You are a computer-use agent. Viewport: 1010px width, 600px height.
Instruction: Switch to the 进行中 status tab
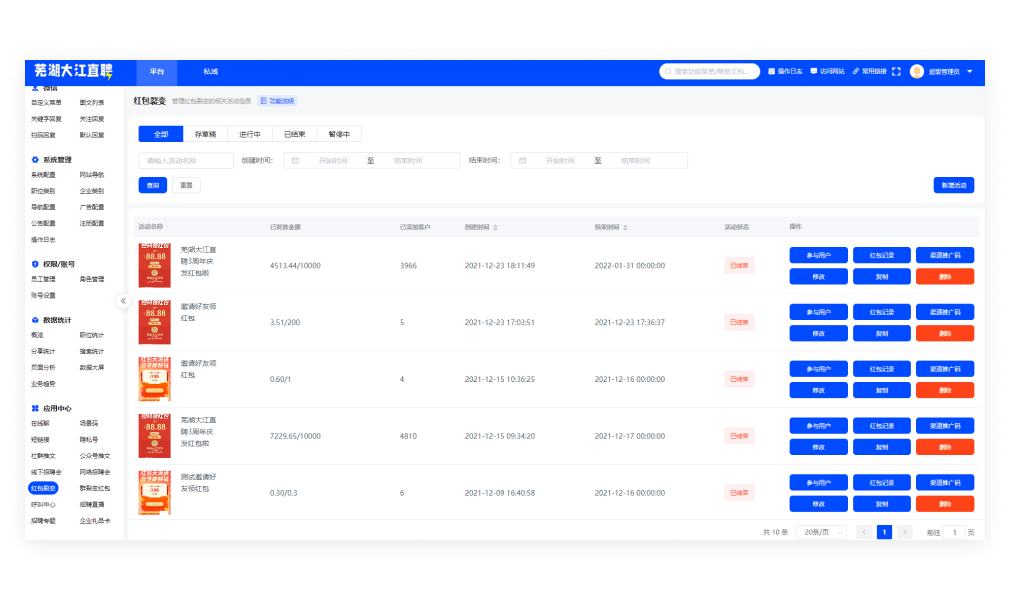tap(249, 134)
